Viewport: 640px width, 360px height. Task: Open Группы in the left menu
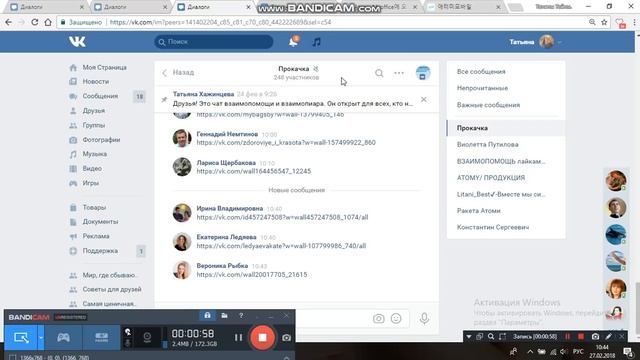click(94, 125)
